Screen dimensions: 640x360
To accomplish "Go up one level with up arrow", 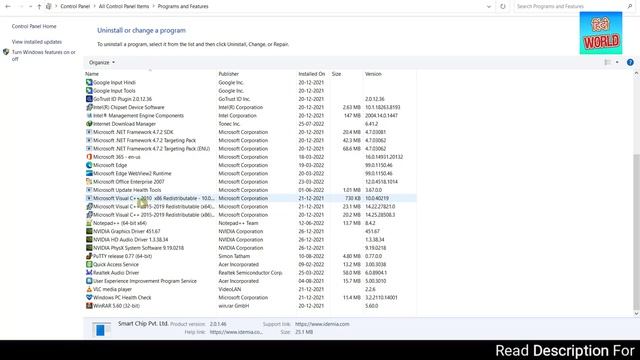I will coord(39,7).
